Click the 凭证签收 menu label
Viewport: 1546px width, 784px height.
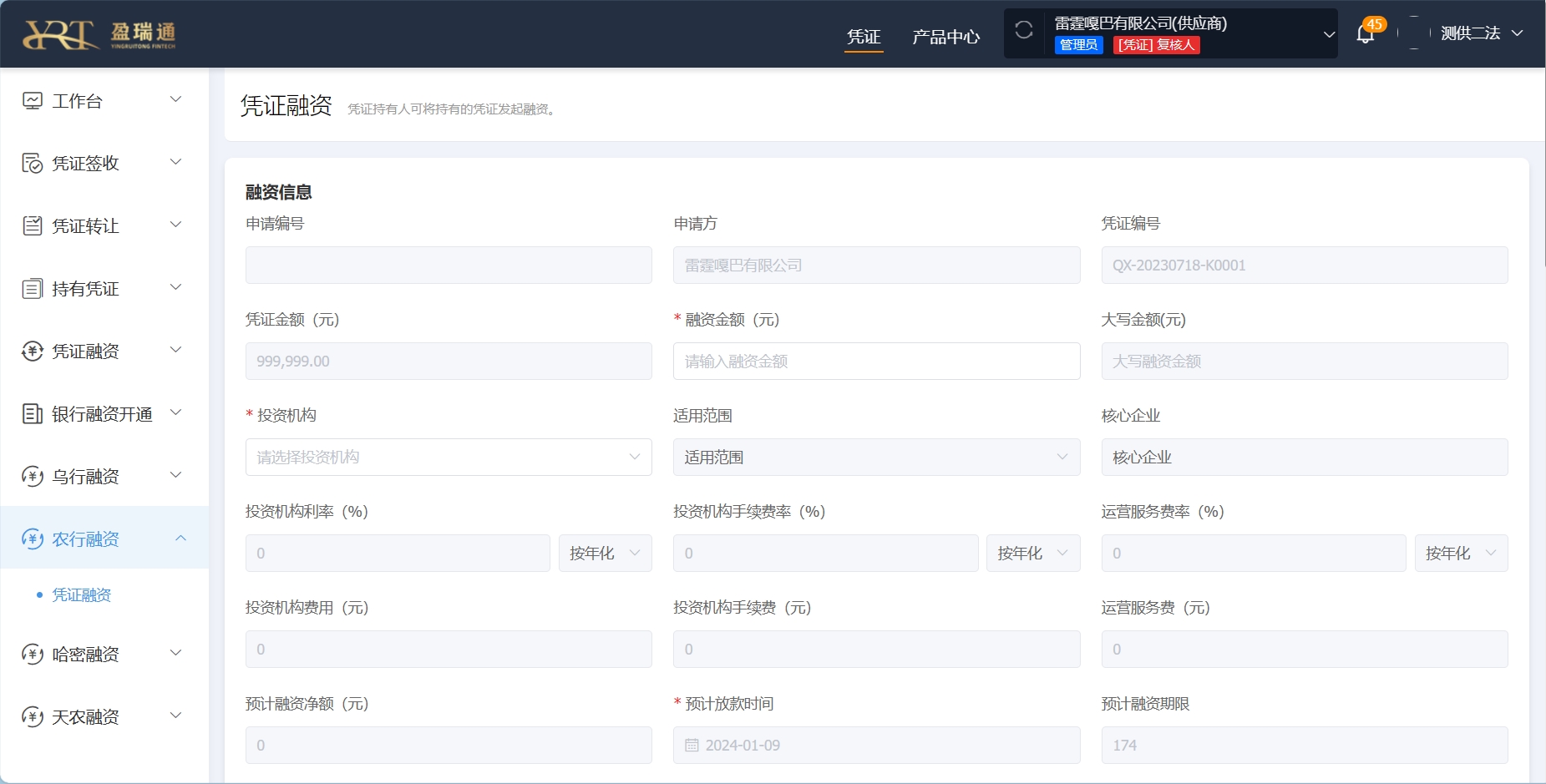pos(85,164)
